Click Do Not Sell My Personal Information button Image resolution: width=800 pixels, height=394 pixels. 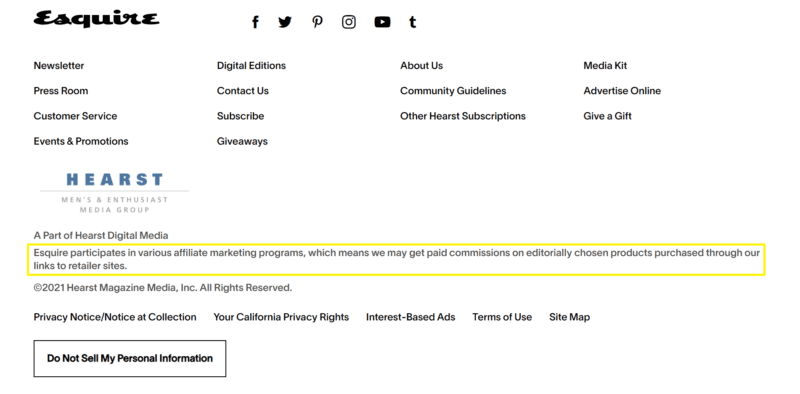pyautogui.click(x=130, y=359)
